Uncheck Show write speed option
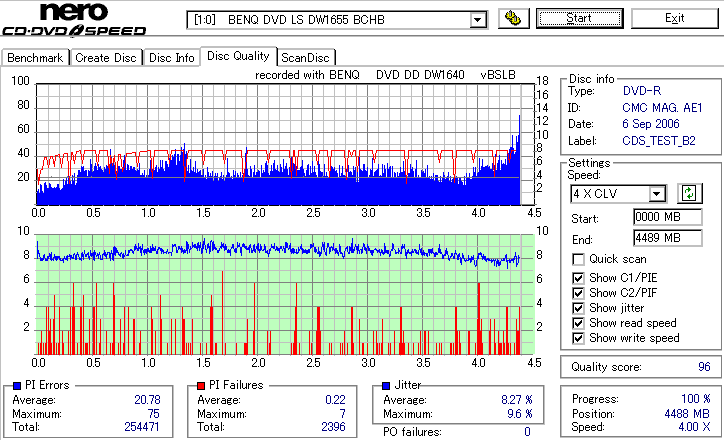The image size is (724, 441). coord(578,338)
